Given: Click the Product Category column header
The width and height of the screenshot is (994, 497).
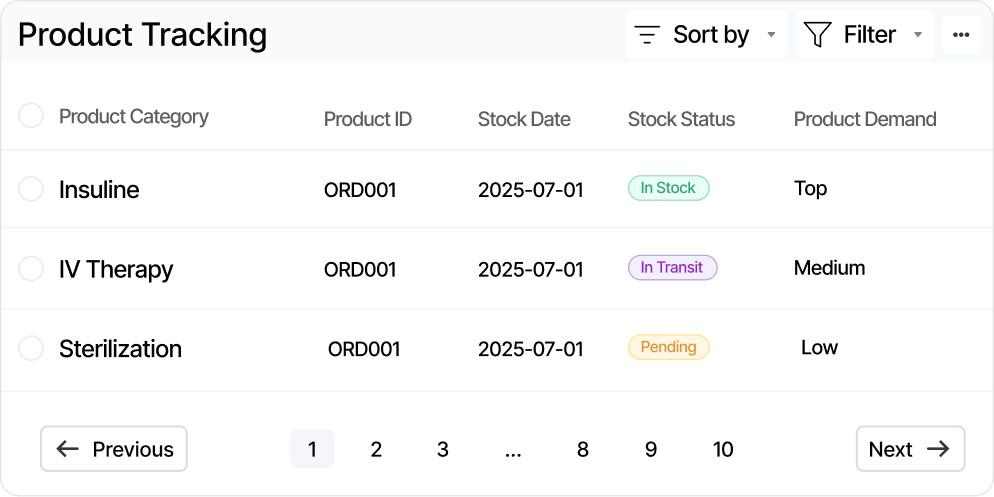Looking at the screenshot, I should [134, 117].
